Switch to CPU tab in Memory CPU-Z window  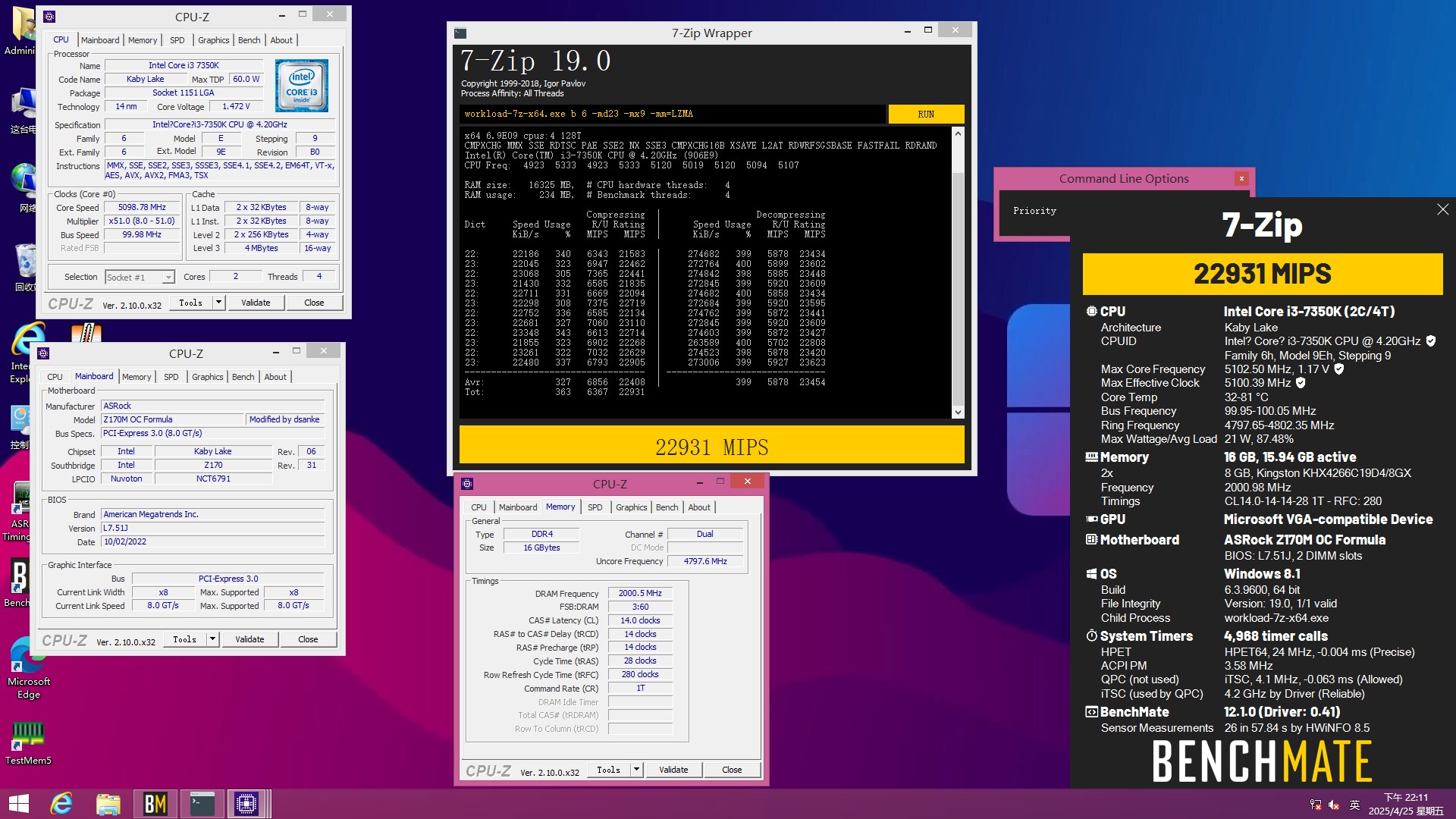[479, 507]
